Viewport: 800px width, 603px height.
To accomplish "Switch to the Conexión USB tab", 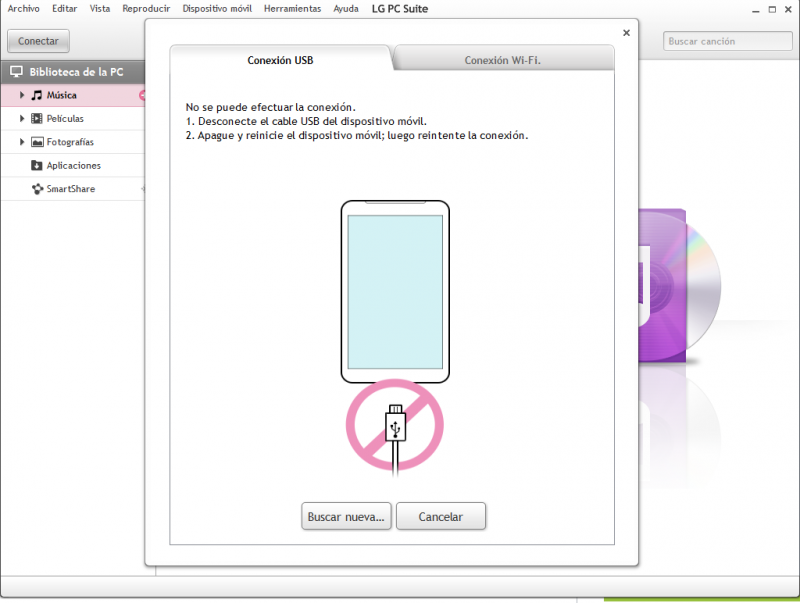I will [x=281, y=60].
